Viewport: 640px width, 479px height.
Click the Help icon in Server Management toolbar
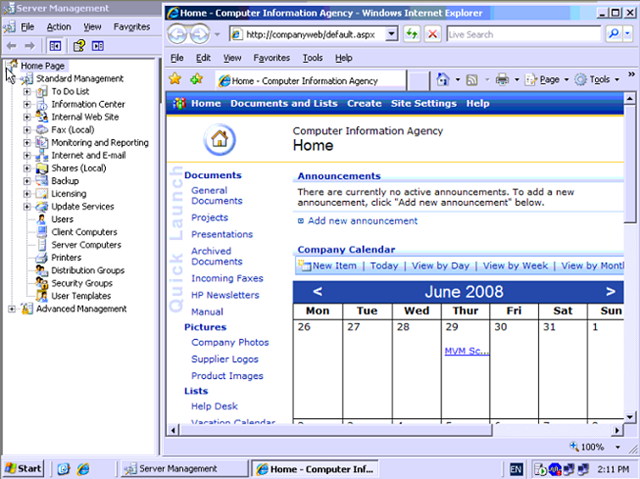click(x=79, y=46)
